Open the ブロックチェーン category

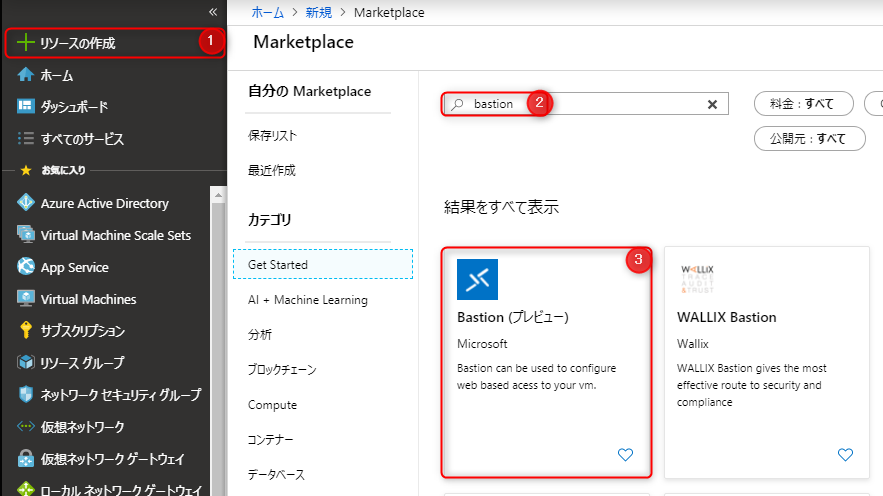tap(282, 370)
